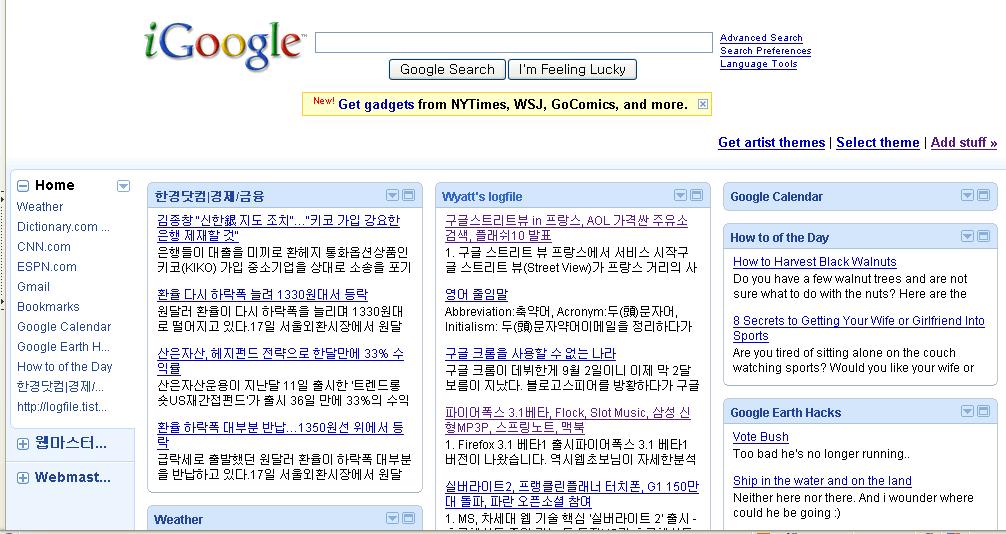Viewport: 1006px width, 534px height.
Task: Click the iGoogle logo
Action: click(x=224, y=46)
